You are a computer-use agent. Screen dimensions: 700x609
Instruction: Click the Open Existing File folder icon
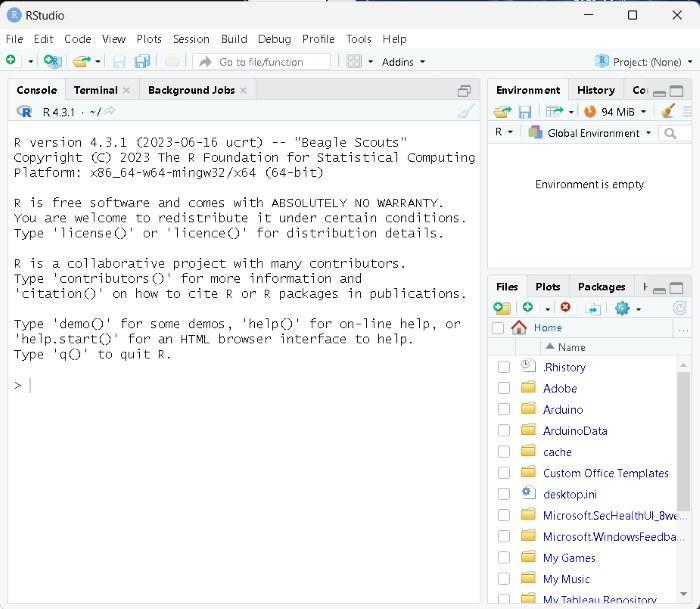pos(82,61)
